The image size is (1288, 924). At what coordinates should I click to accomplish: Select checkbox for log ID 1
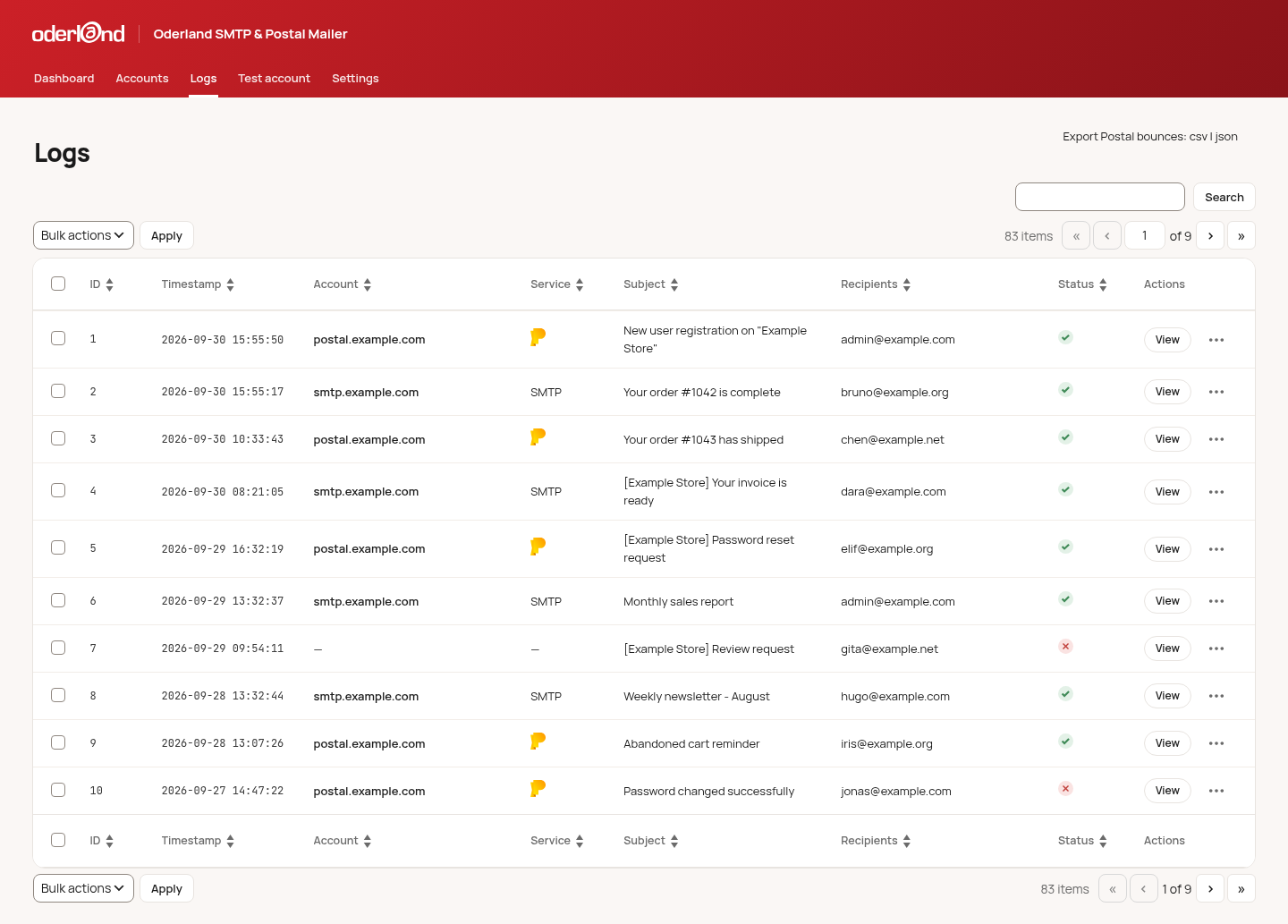(x=58, y=338)
